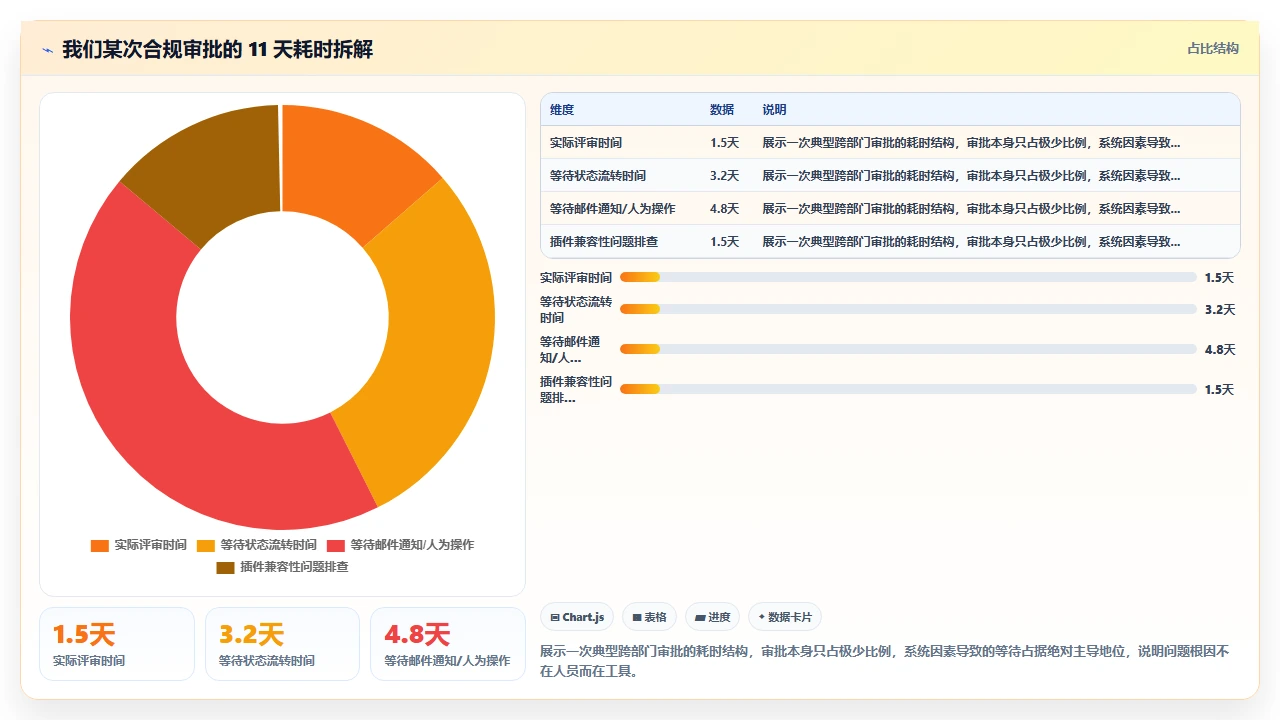Select the 数据卡片 tag
Screen dimensions: 1280x720
(x=785, y=617)
